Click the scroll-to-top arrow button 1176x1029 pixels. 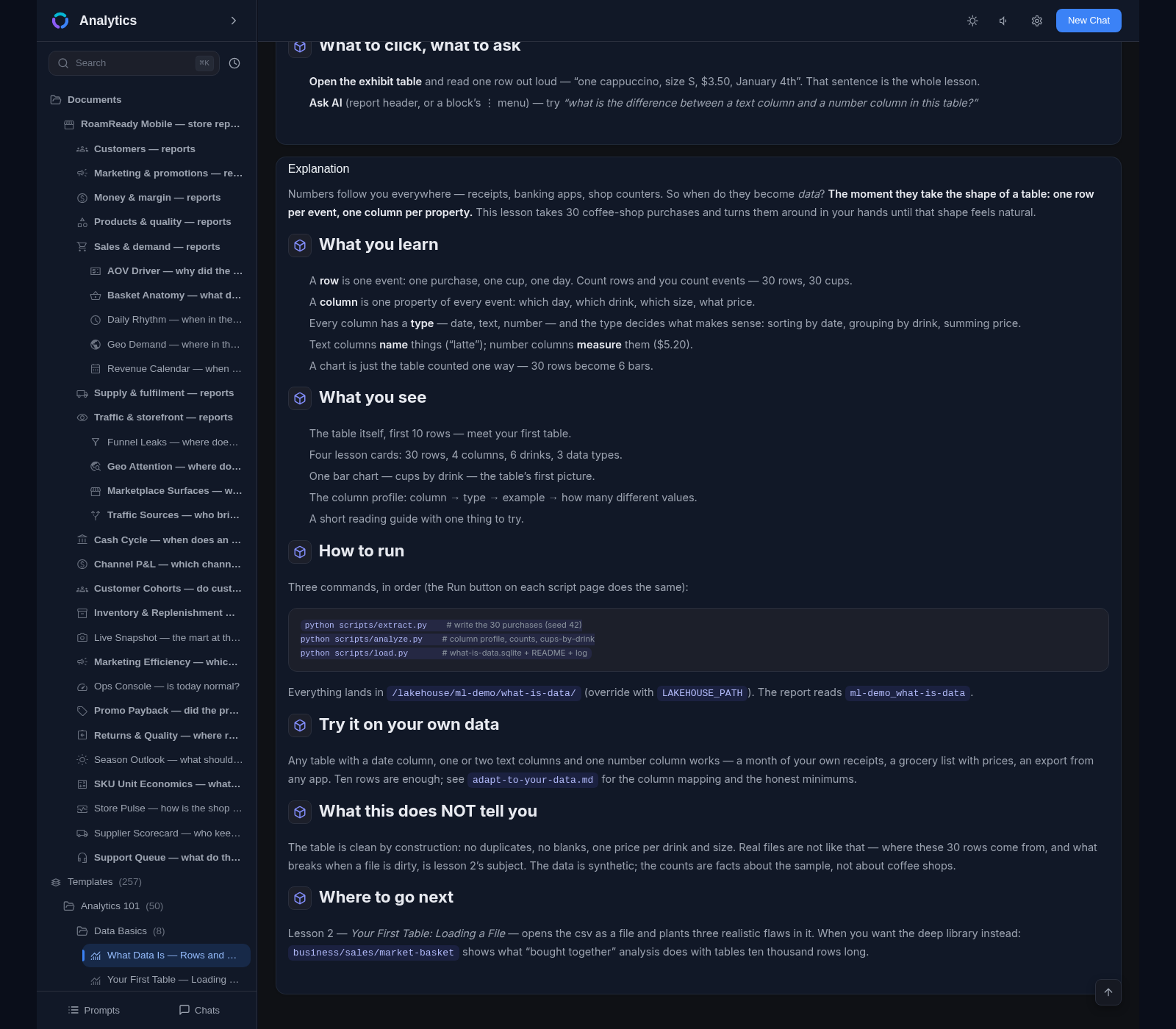tap(1108, 992)
